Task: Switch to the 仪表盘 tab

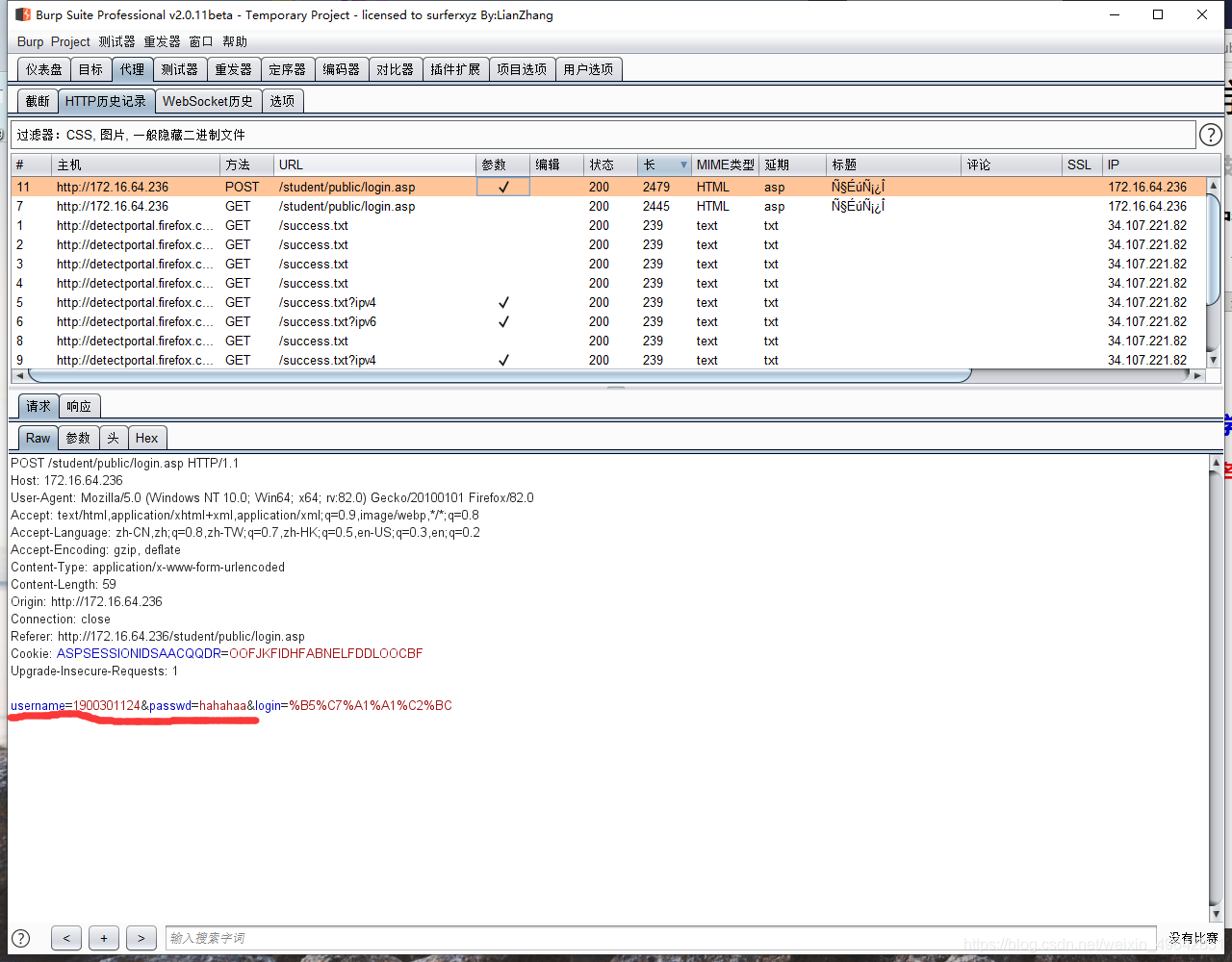Action: 43,69
